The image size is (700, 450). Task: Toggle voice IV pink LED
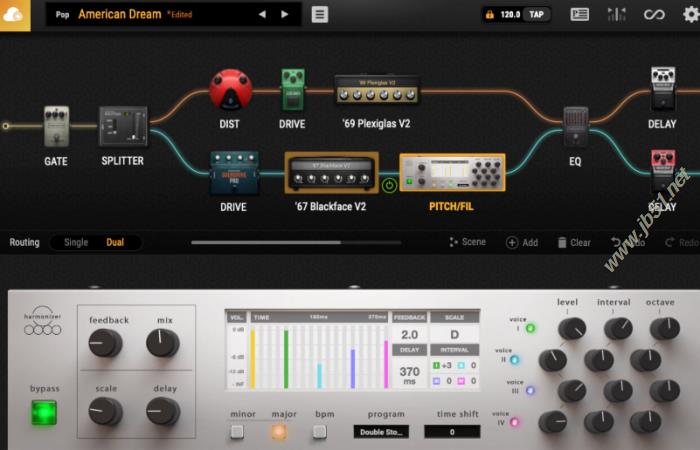click(x=514, y=422)
